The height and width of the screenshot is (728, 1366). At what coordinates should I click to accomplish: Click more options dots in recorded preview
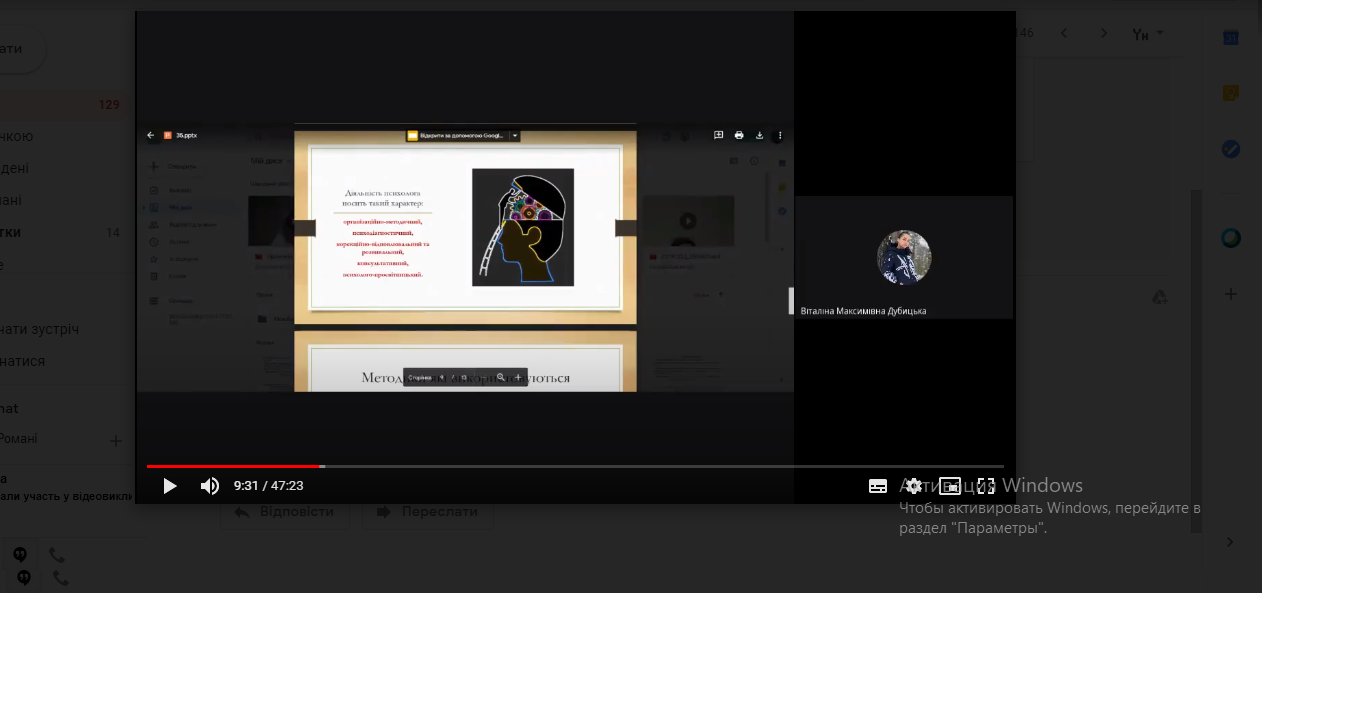pyautogui.click(x=780, y=135)
